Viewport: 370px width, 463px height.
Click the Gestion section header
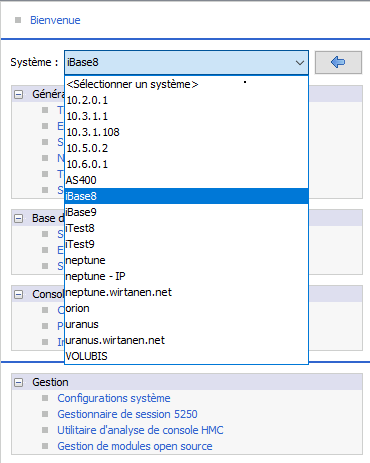[x=187, y=382]
